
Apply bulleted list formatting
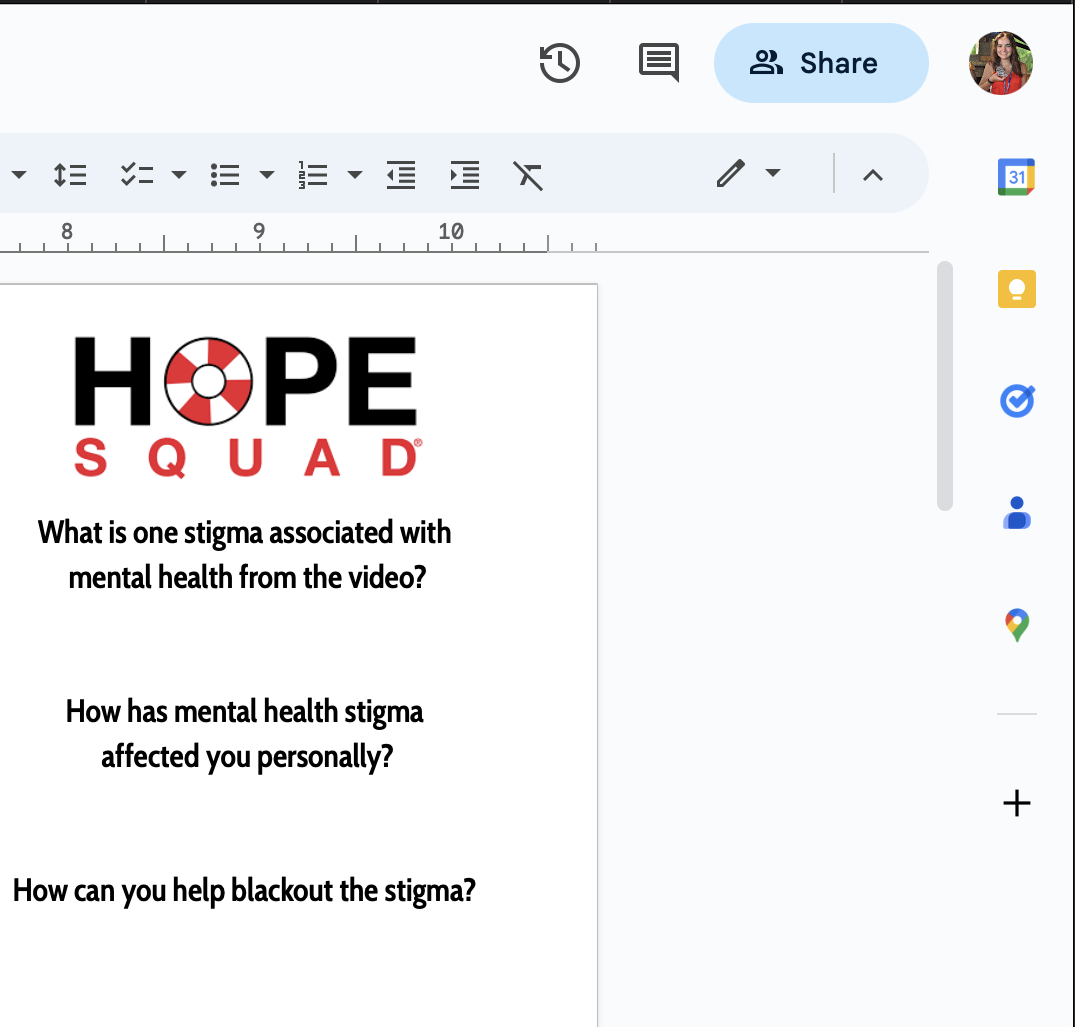pos(225,175)
